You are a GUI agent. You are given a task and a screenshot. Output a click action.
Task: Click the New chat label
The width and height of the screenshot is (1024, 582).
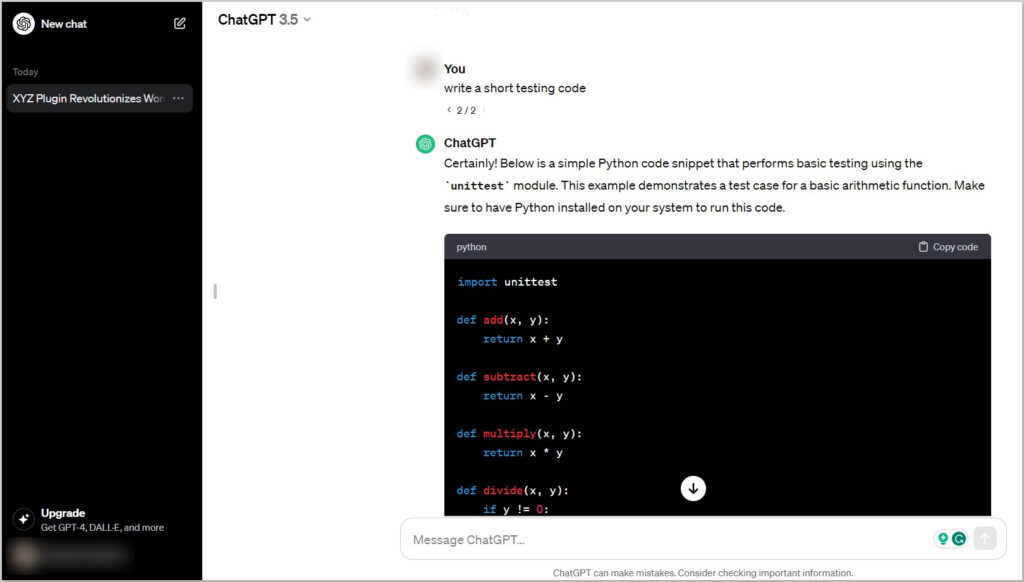click(64, 24)
